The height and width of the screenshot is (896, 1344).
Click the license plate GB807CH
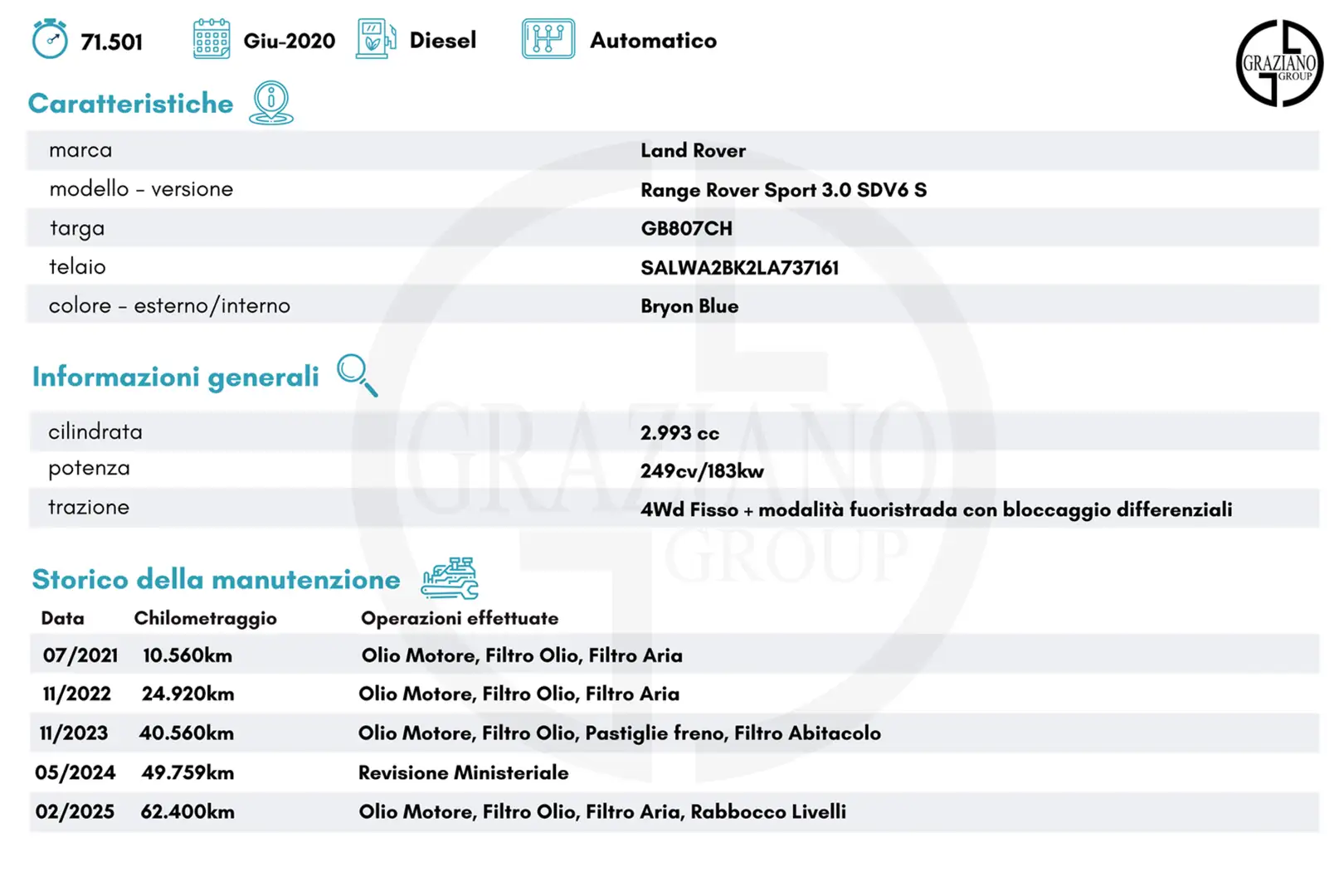click(x=686, y=229)
